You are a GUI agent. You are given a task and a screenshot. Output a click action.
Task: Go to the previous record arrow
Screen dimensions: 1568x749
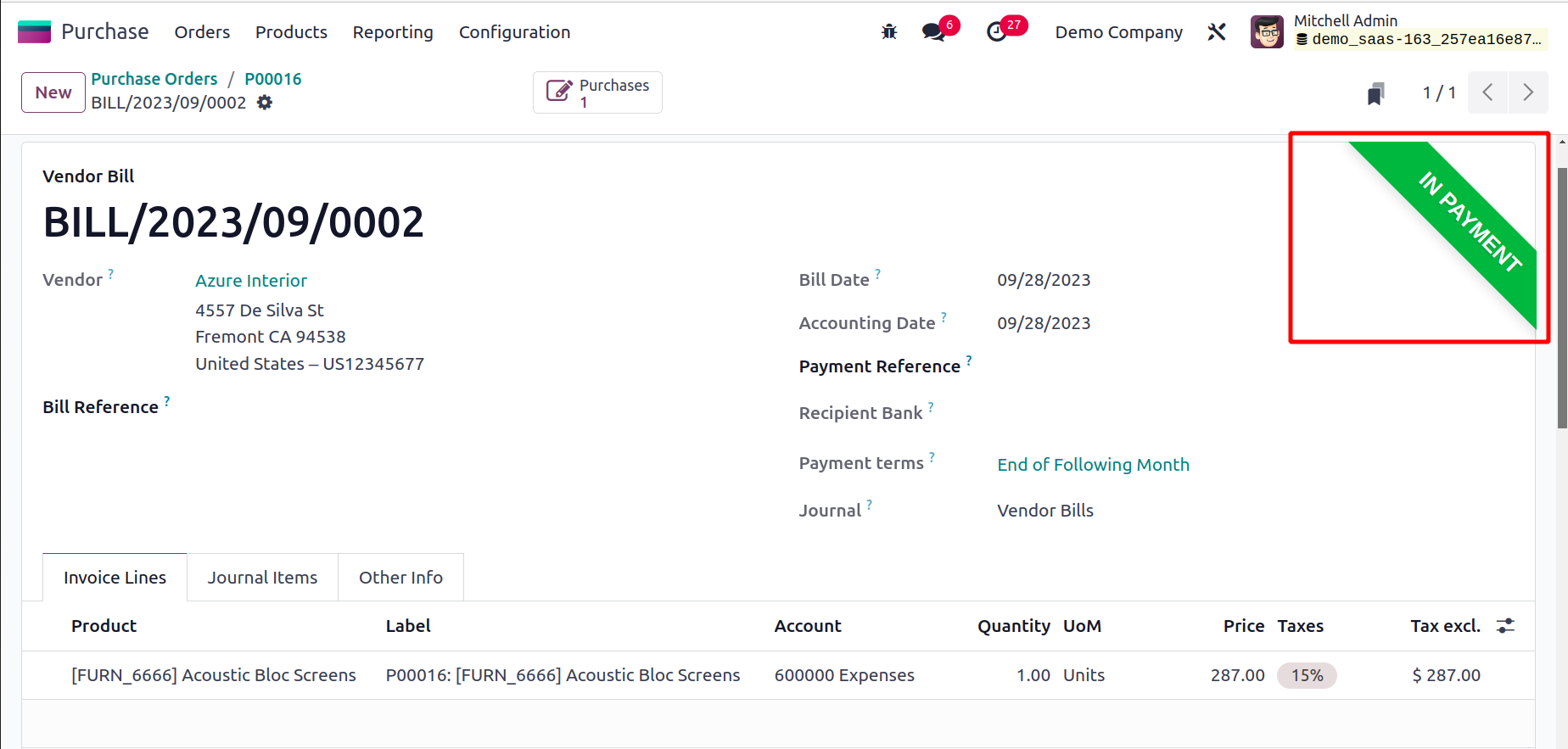(x=1487, y=92)
